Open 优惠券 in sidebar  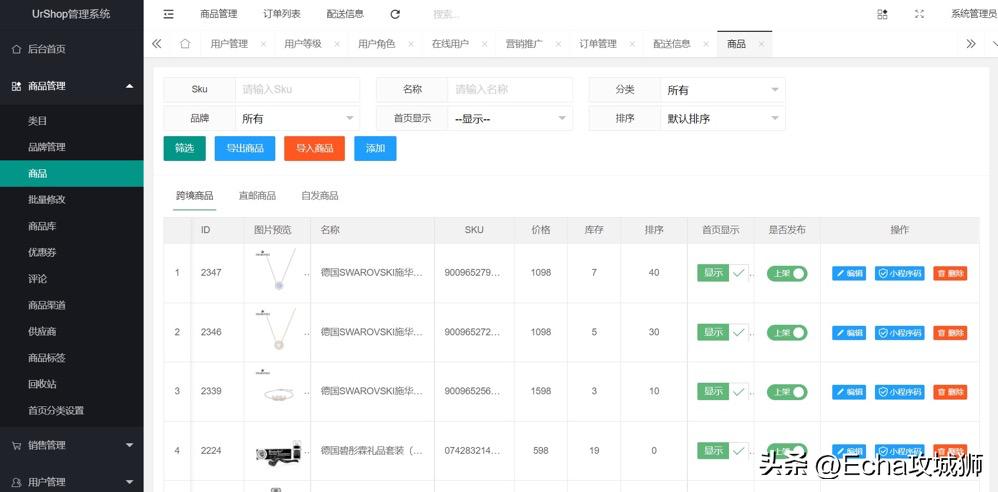(x=72, y=253)
